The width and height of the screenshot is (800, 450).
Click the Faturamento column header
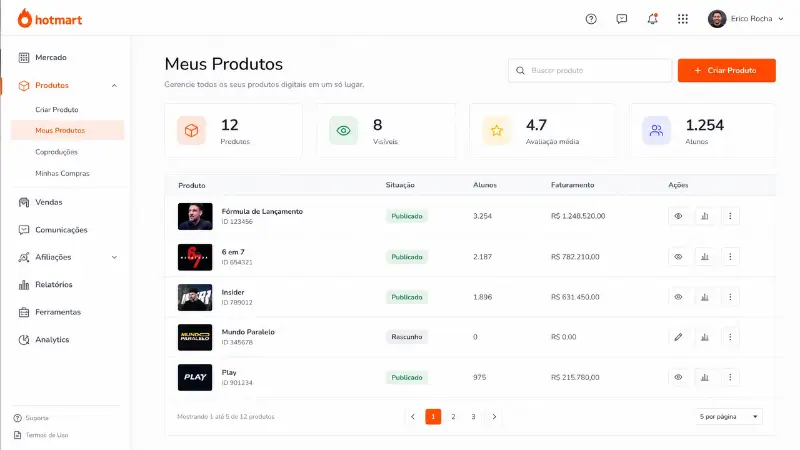click(x=572, y=185)
